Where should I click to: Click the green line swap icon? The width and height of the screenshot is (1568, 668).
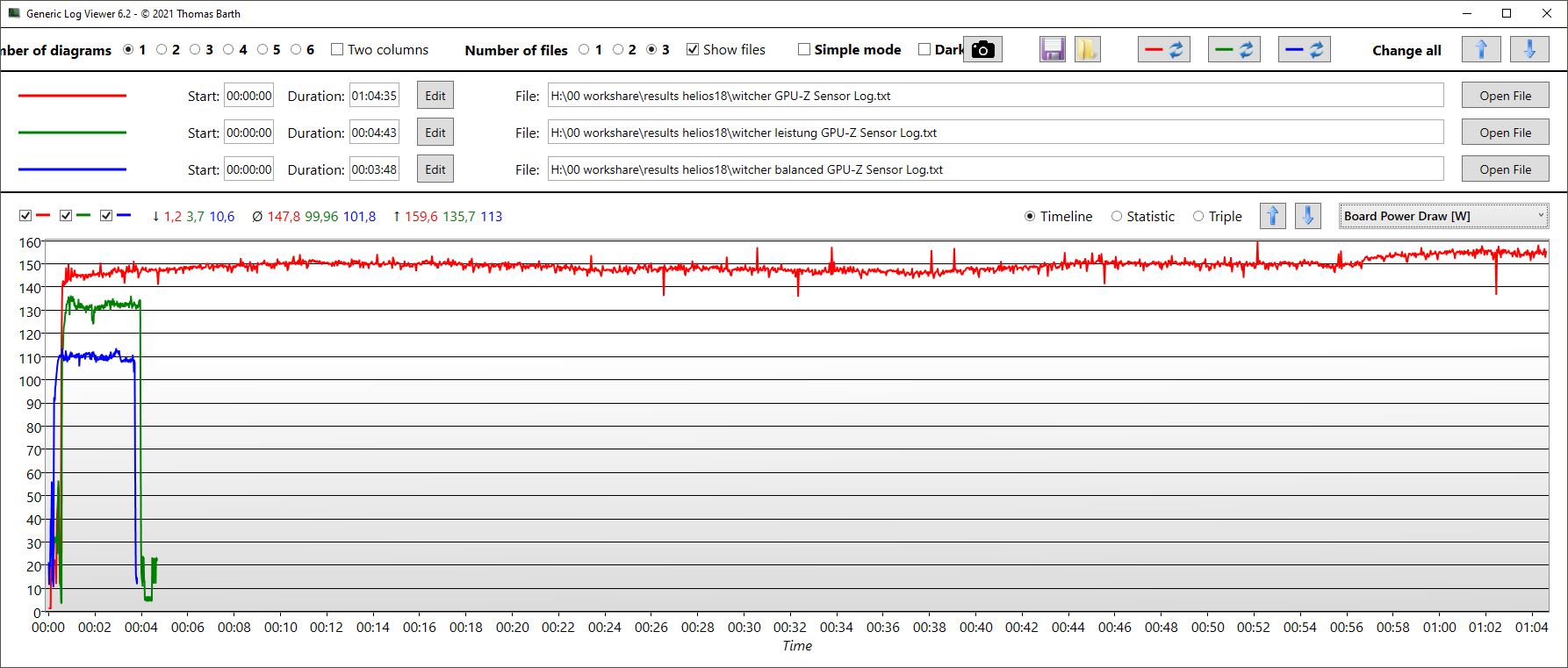(1234, 50)
